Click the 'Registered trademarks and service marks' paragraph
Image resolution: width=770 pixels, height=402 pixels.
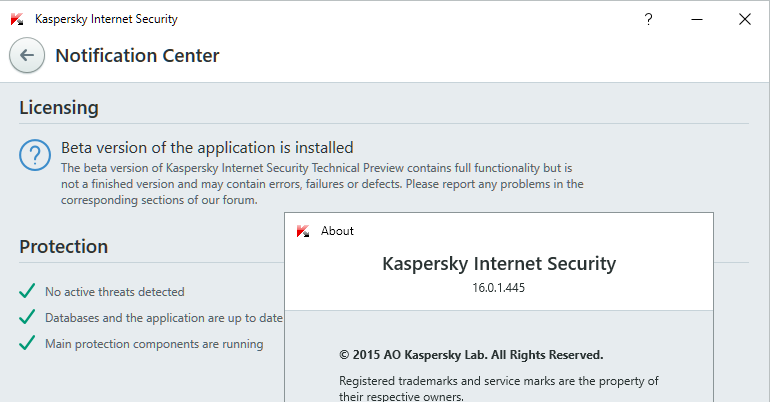tap(498, 388)
